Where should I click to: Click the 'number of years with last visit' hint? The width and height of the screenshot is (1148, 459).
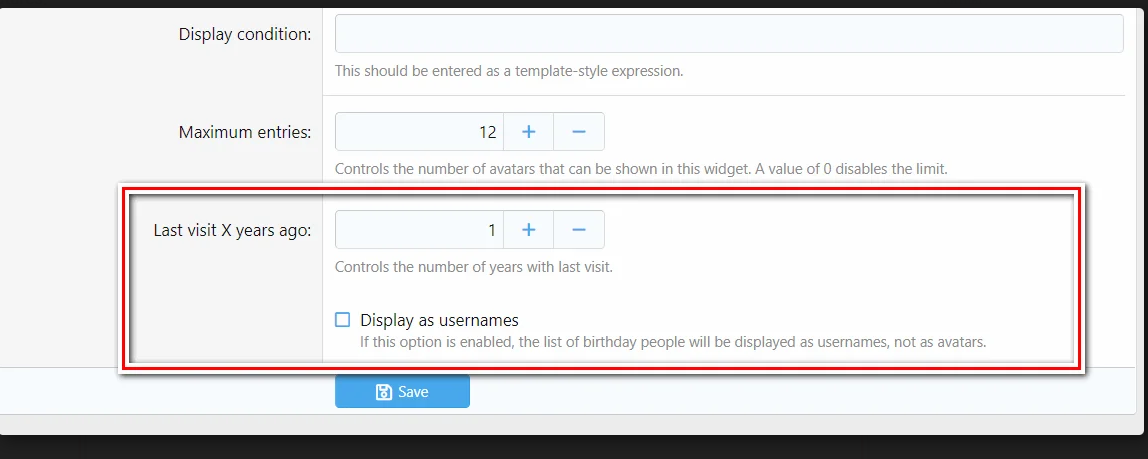[x=473, y=267]
